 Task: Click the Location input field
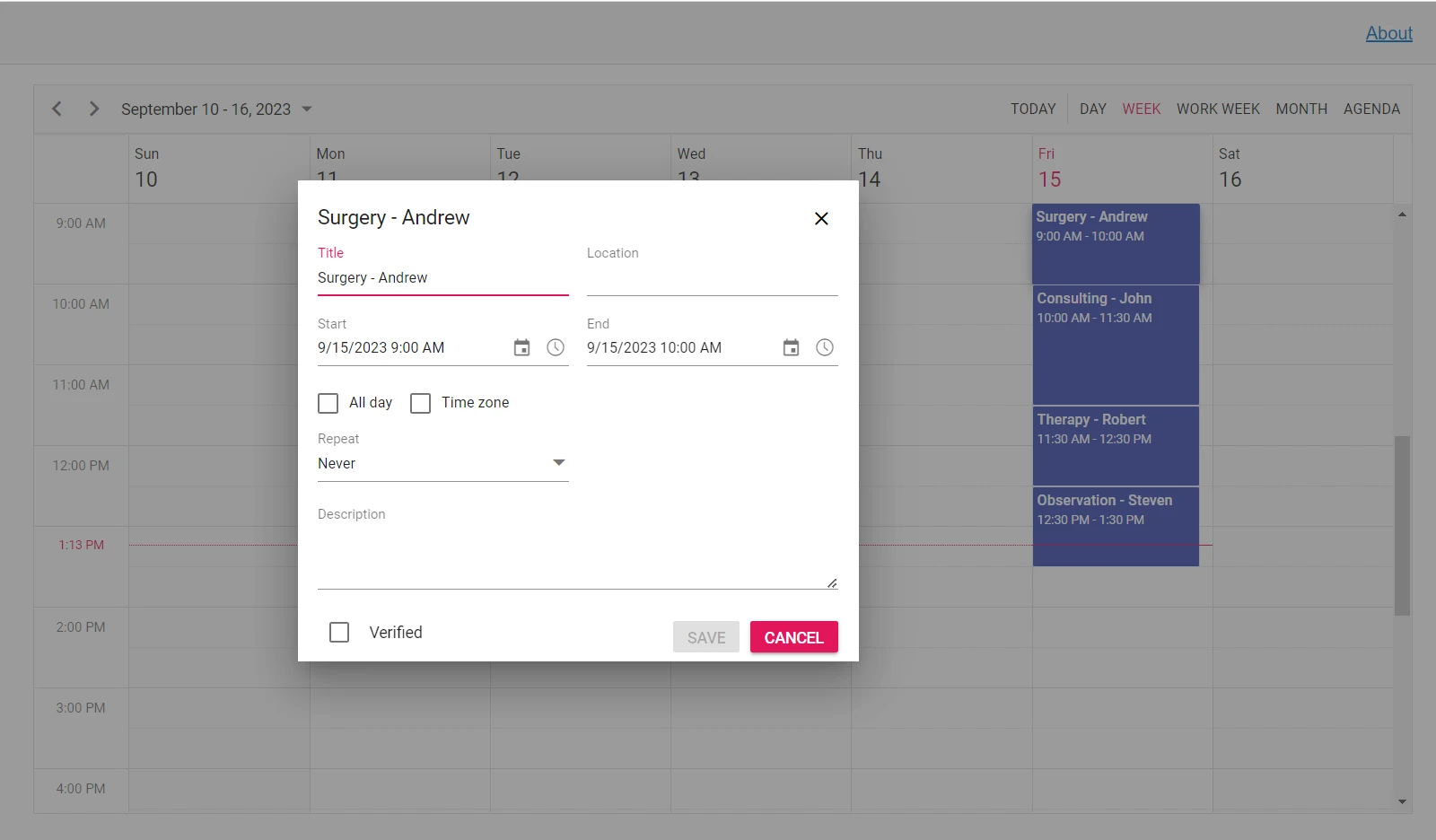[713, 278]
